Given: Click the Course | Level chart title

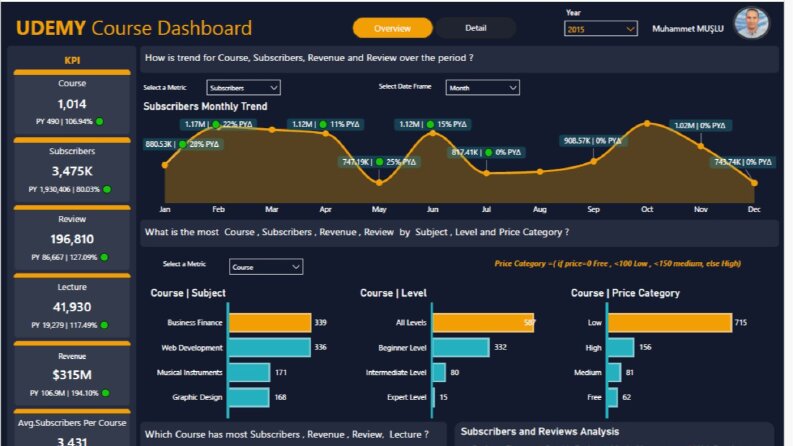Looking at the screenshot, I should (x=393, y=293).
